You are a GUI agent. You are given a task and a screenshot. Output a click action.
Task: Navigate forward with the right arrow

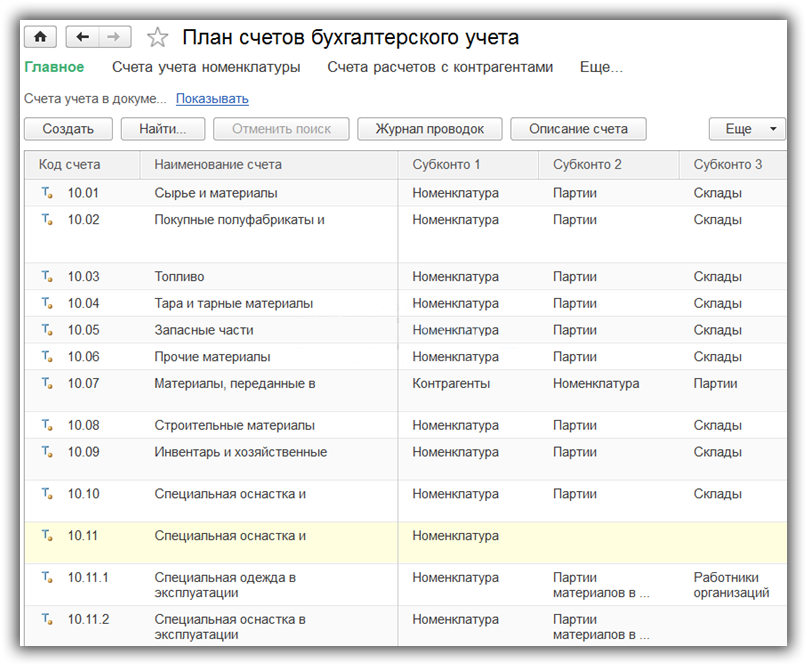click(x=114, y=37)
